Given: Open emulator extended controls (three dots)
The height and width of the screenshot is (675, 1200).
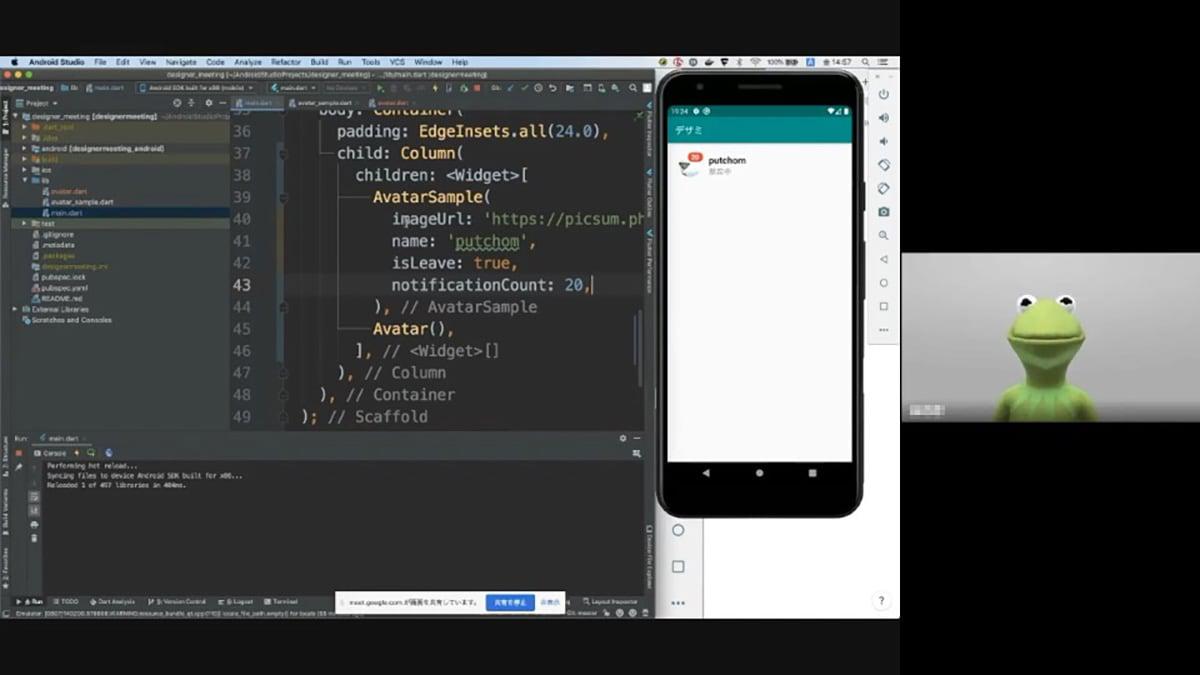Looking at the screenshot, I should click(884, 330).
